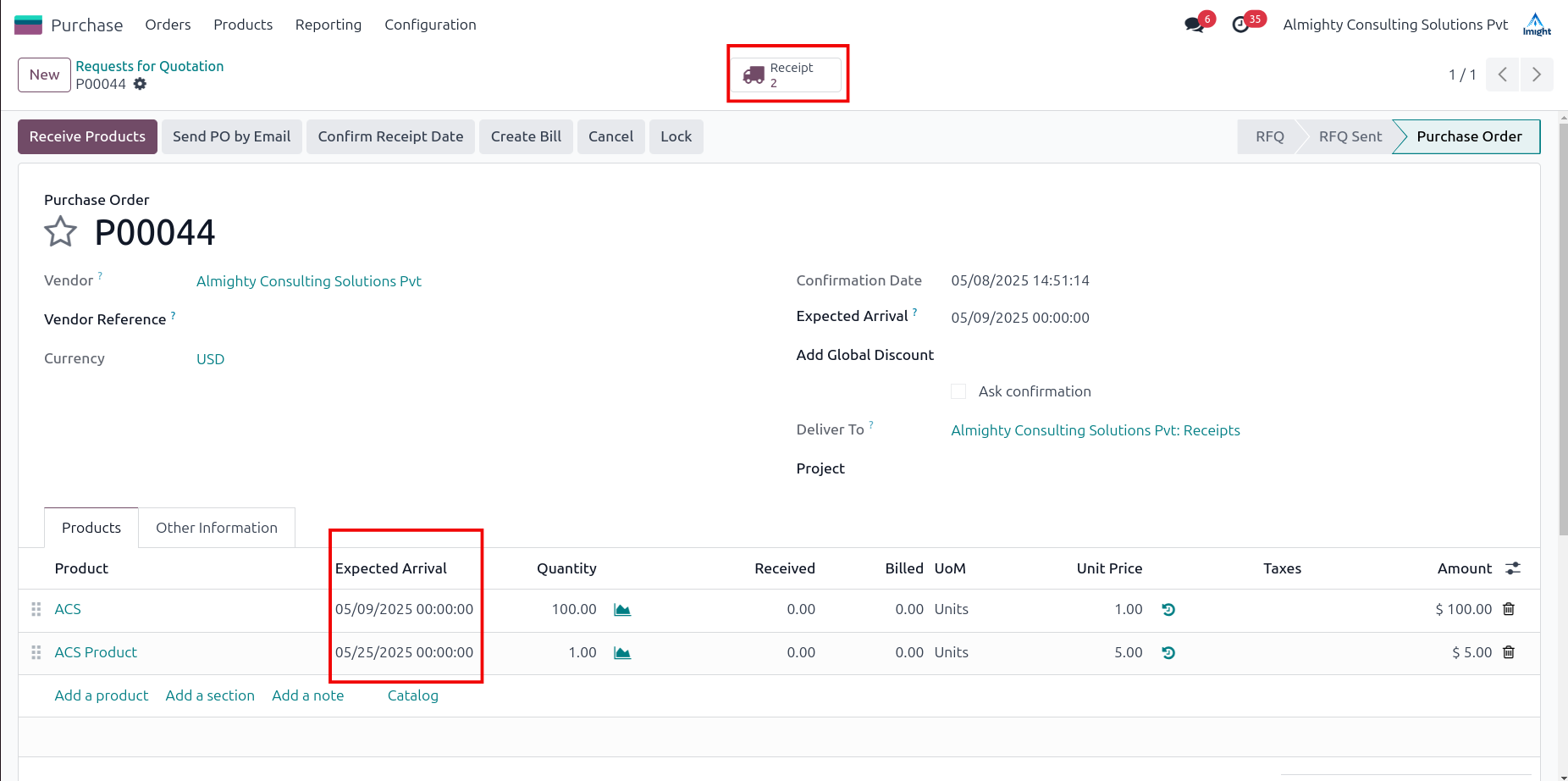The width and height of the screenshot is (1568, 781).
Task: Click the Imight company logo avatar
Action: point(1537,25)
